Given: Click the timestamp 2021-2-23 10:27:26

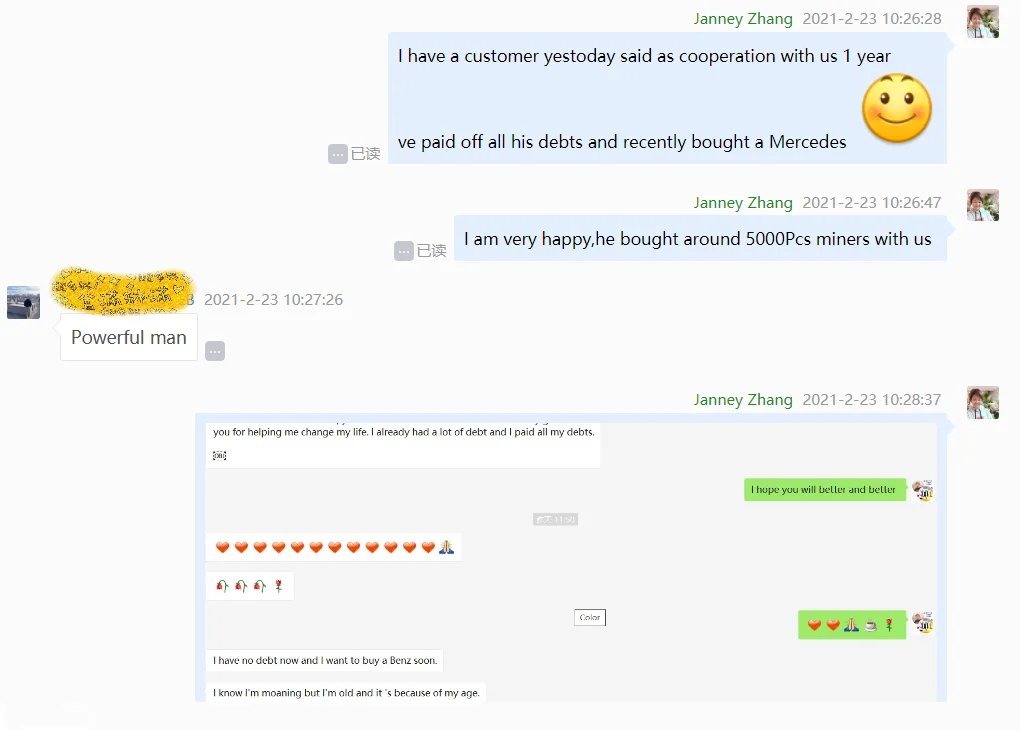Looking at the screenshot, I should pyautogui.click(x=273, y=299).
